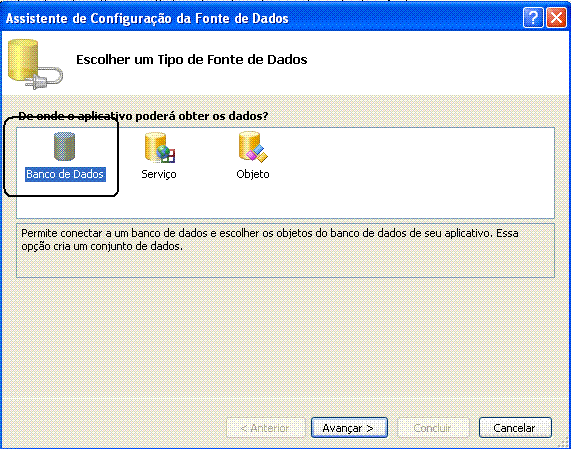Cancel the wizard with Cancelar button

pyautogui.click(x=515, y=428)
